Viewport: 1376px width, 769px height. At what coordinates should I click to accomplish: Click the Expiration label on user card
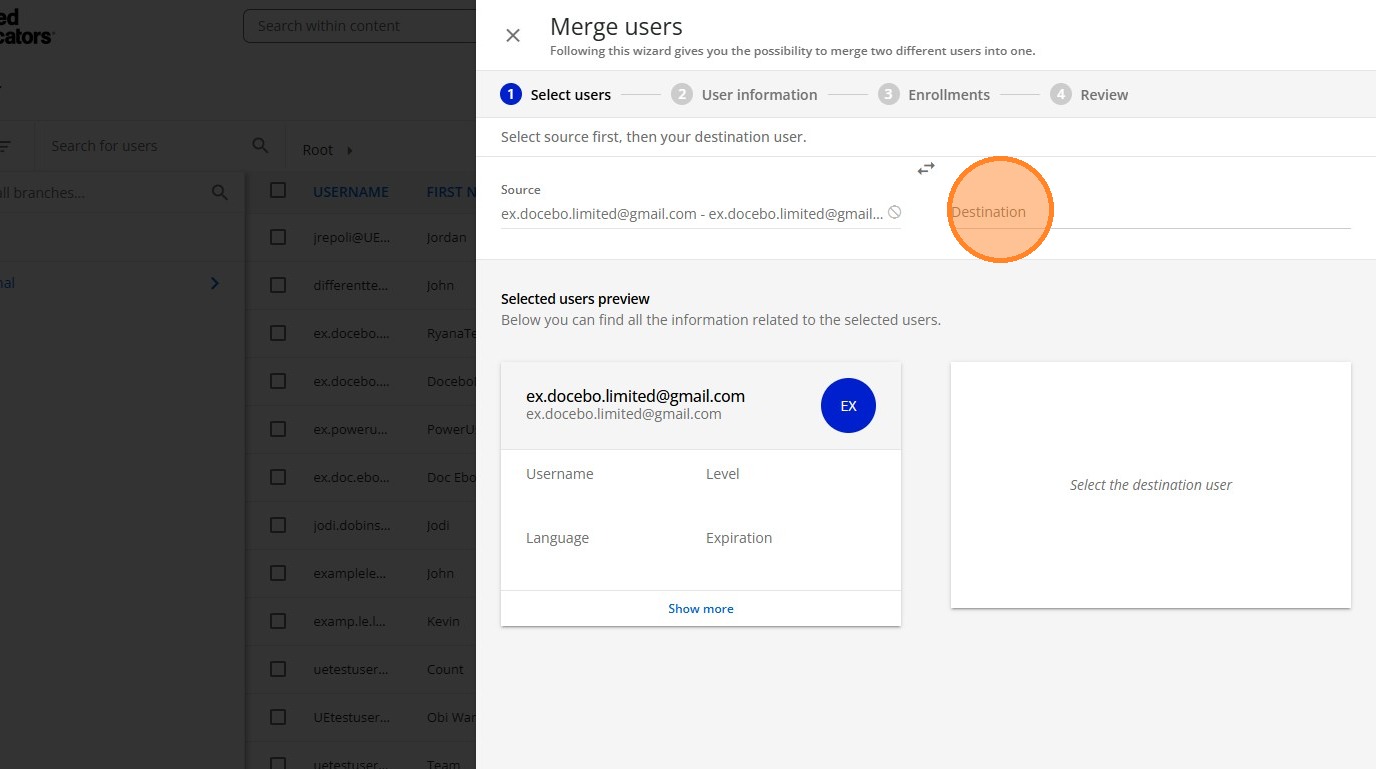click(x=739, y=538)
